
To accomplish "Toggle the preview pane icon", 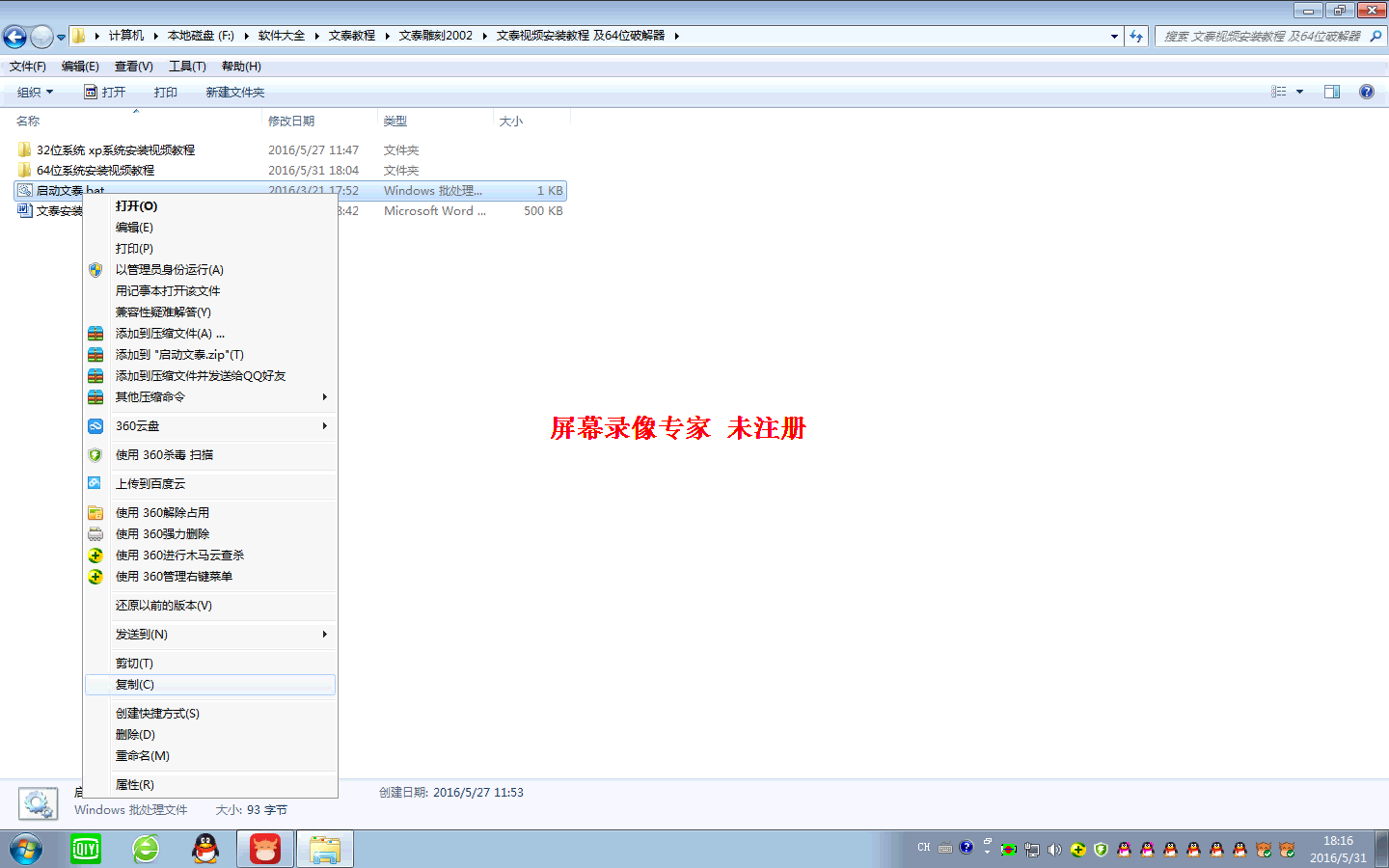I will [1332, 92].
